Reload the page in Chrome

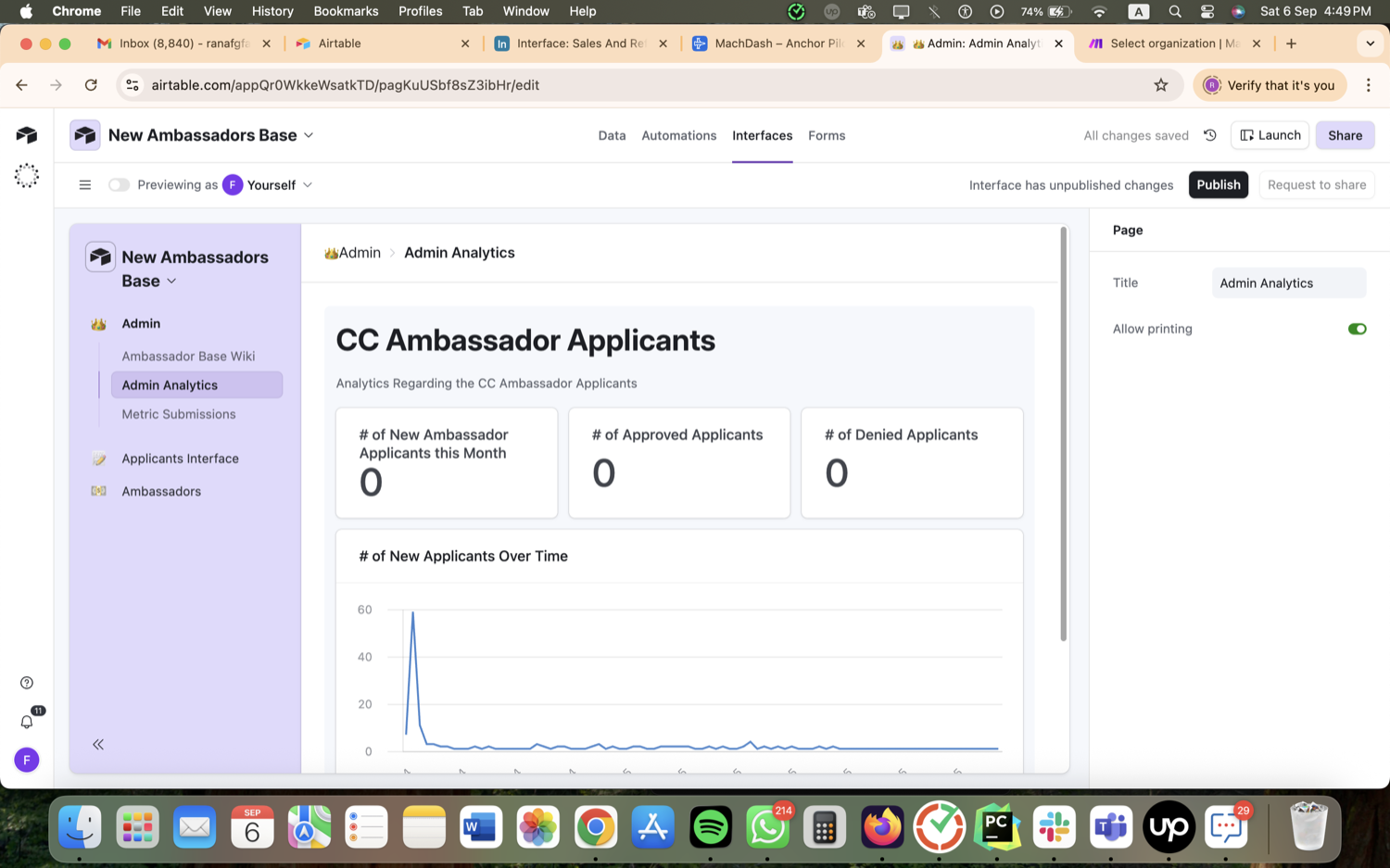click(x=91, y=85)
